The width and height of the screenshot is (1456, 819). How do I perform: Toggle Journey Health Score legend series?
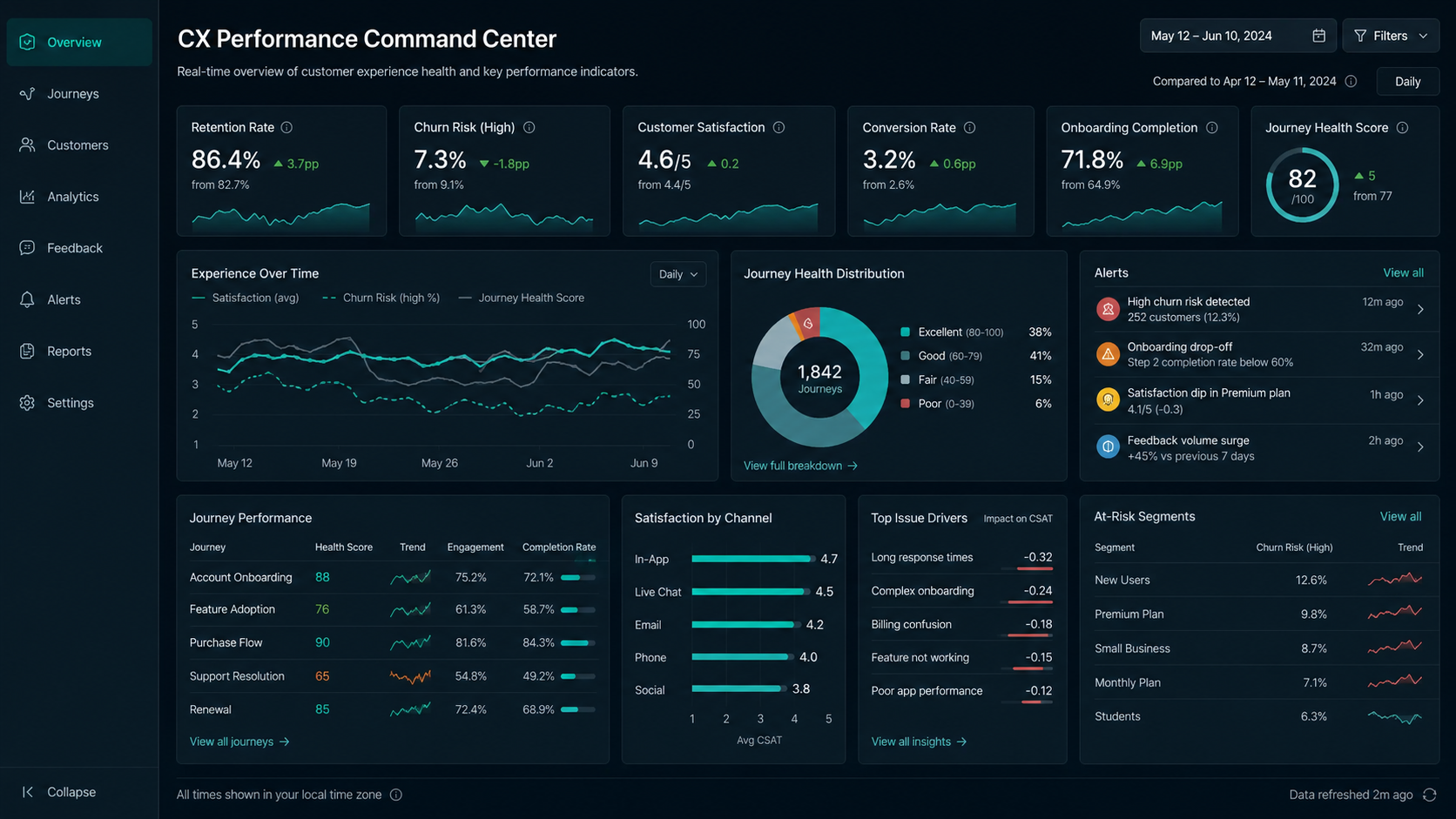pyautogui.click(x=521, y=298)
